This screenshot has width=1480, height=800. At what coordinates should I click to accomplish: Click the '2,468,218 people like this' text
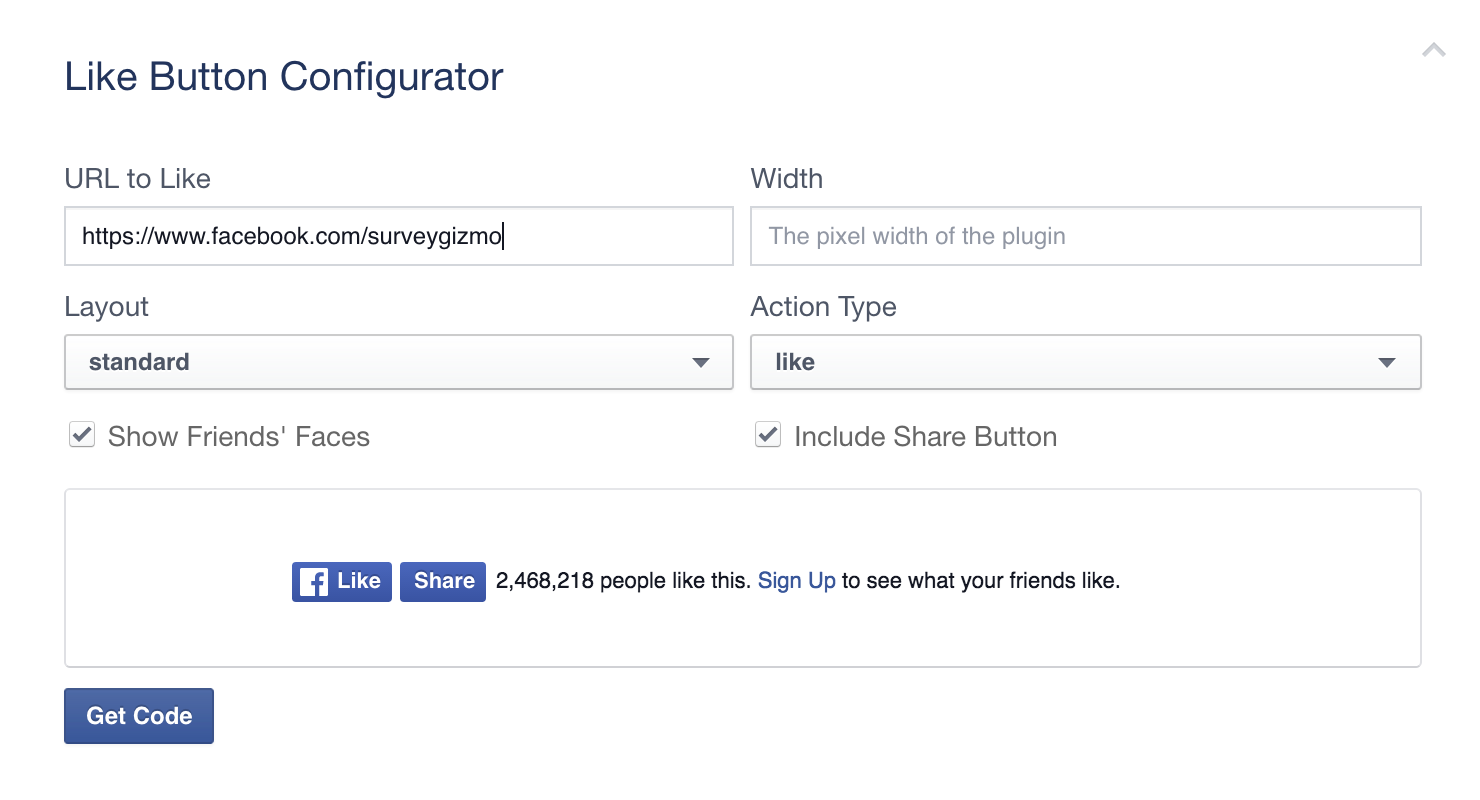tap(623, 581)
